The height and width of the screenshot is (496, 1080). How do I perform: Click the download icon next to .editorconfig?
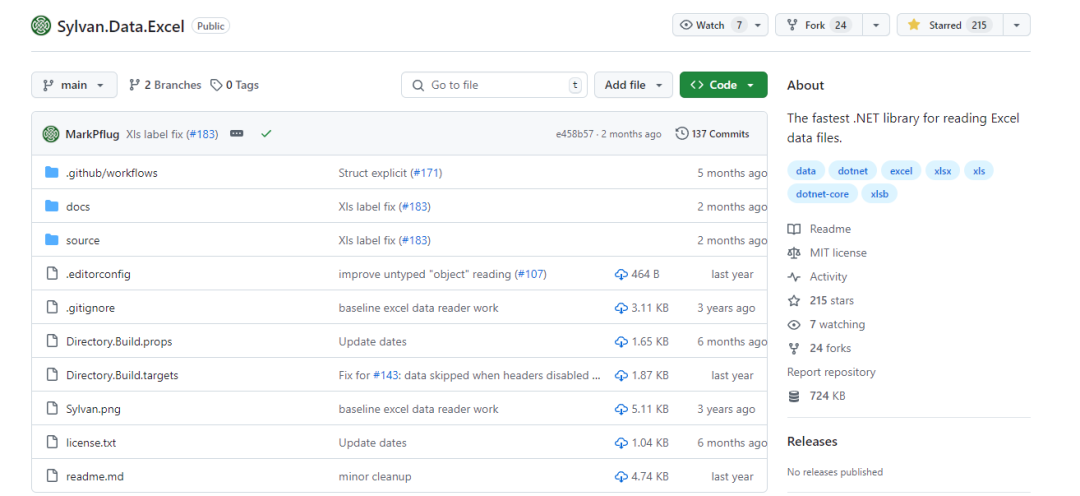[621, 274]
